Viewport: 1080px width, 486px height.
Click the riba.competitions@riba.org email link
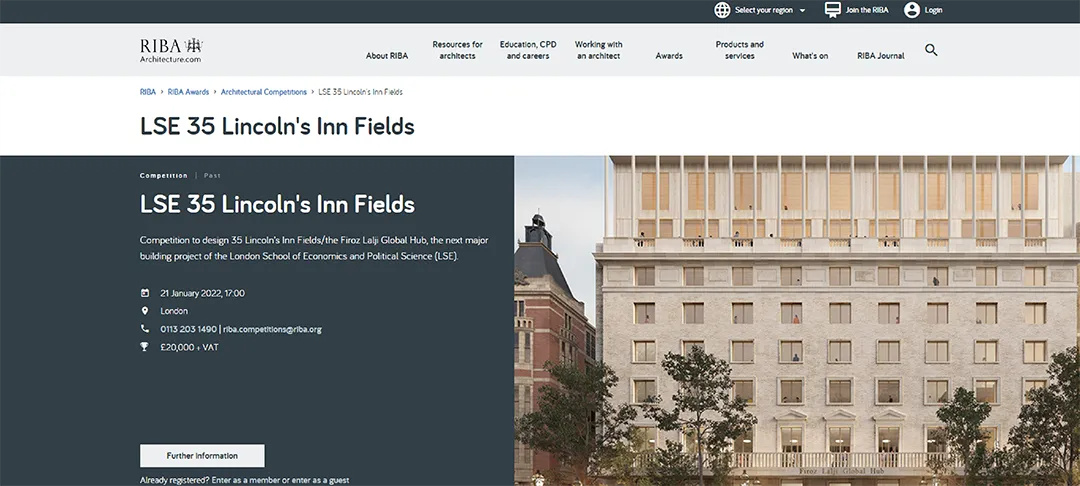[x=272, y=329]
